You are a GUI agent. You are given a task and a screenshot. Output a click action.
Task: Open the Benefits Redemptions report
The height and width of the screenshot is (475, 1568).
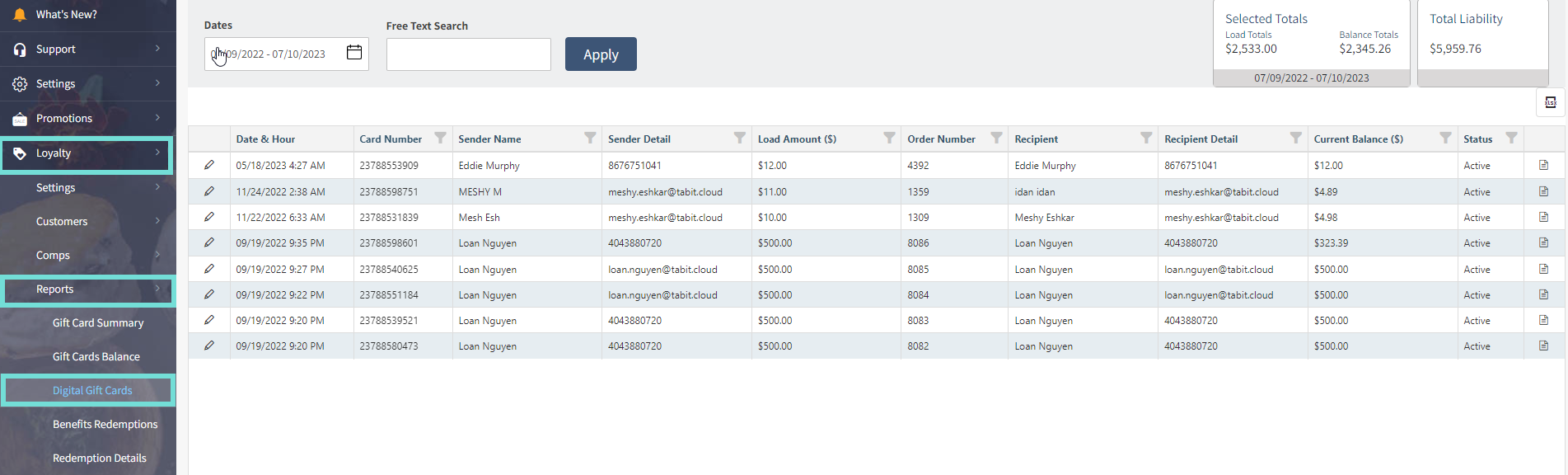pyautogui.click(x=105, y=425)
